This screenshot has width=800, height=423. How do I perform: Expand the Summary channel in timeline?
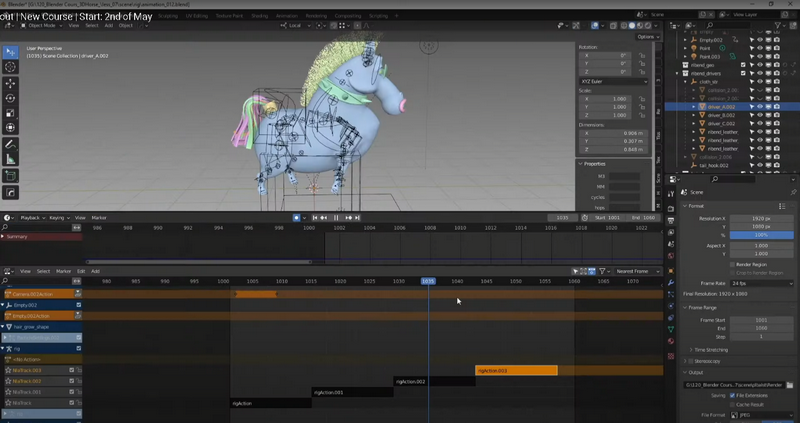point(3,237)
